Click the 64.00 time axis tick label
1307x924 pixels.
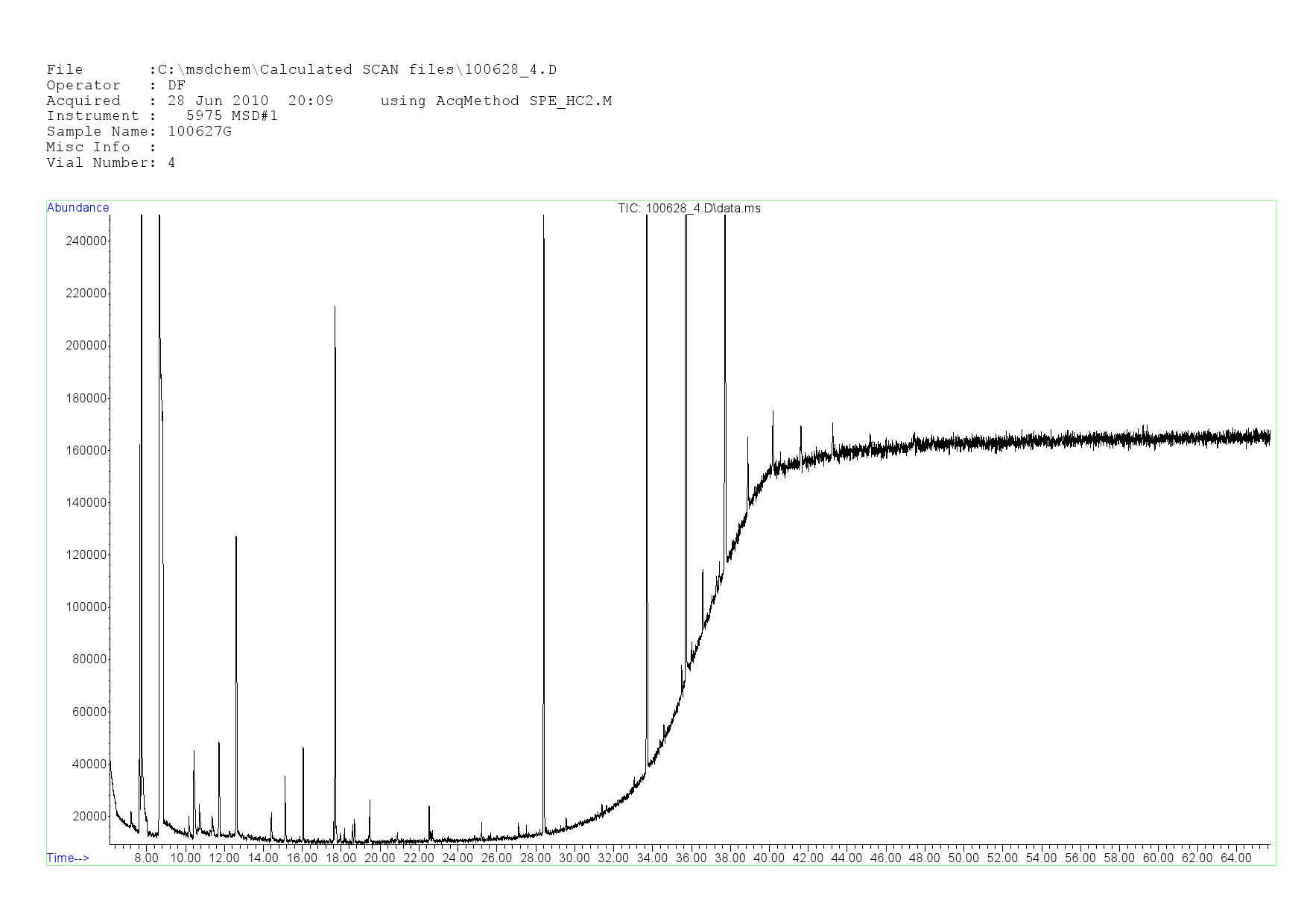pos(1235,858)
